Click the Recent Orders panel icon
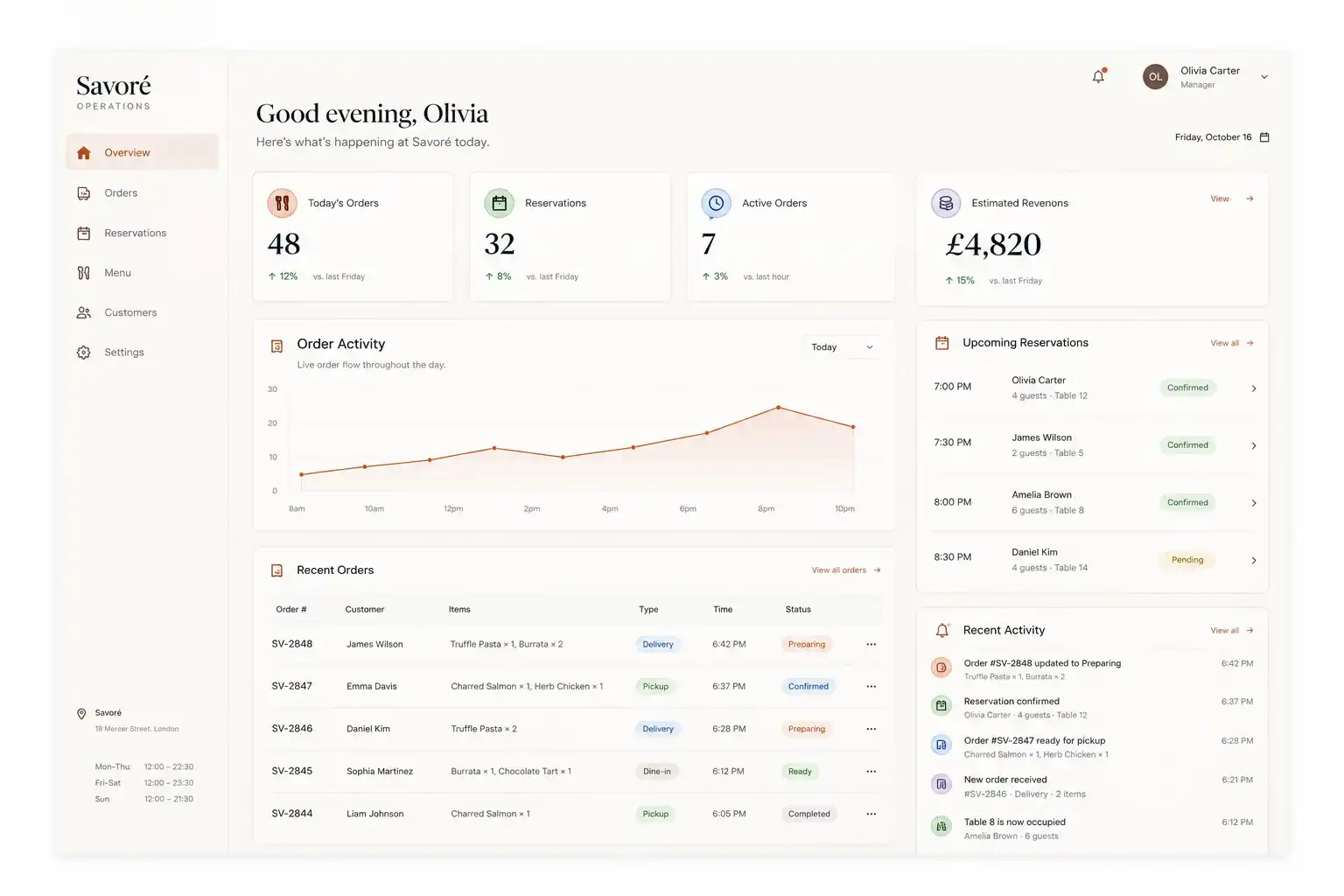 pos(276,570)
